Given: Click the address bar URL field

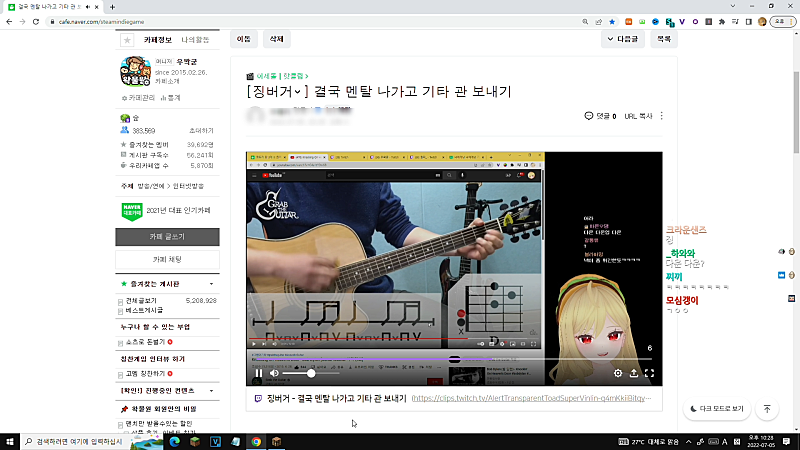Looking at the screenshot, I should click(316, 22).
